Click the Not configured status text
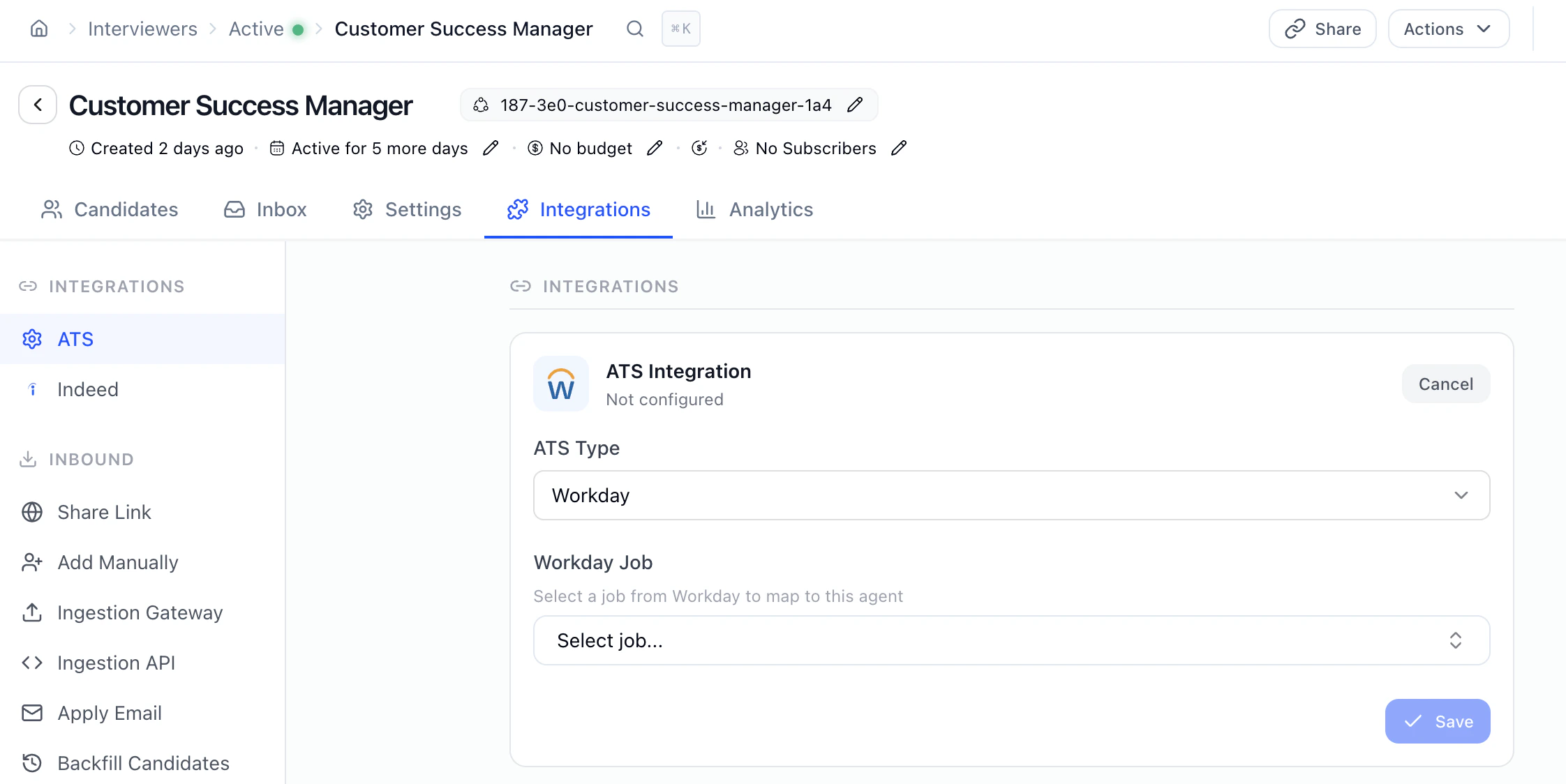Screen dimensions: 1566x784 [664, 400]
